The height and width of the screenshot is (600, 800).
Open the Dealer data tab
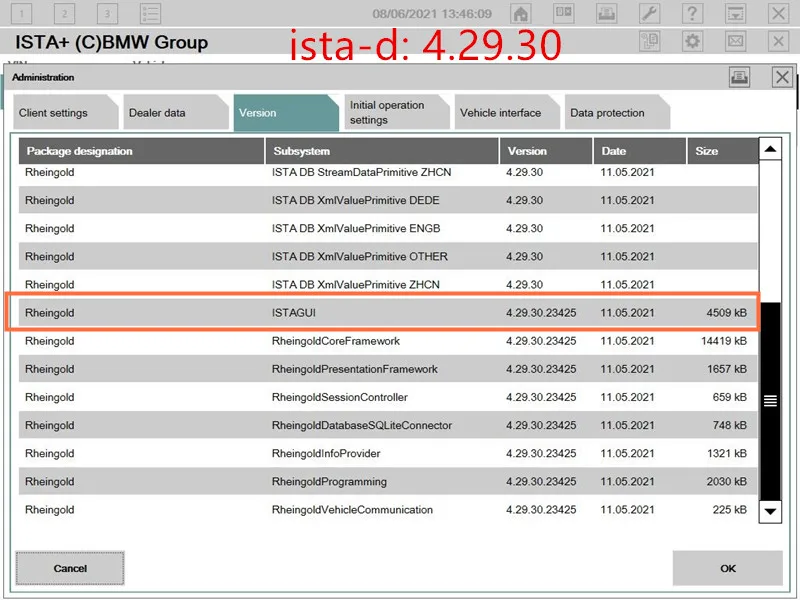(x=176, y=112)
